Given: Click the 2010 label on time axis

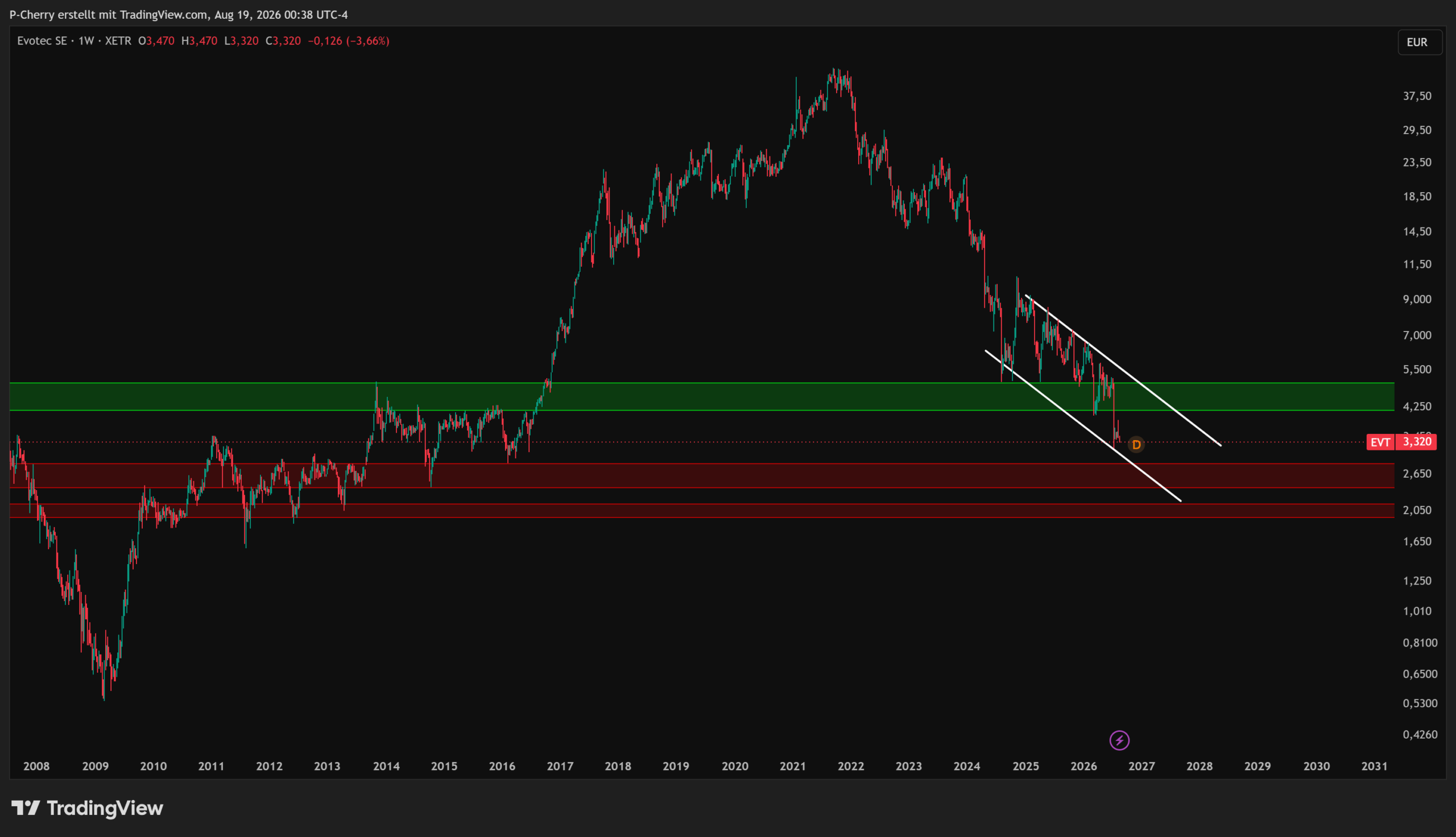Looking at the screenshot, I should (154, 766).
